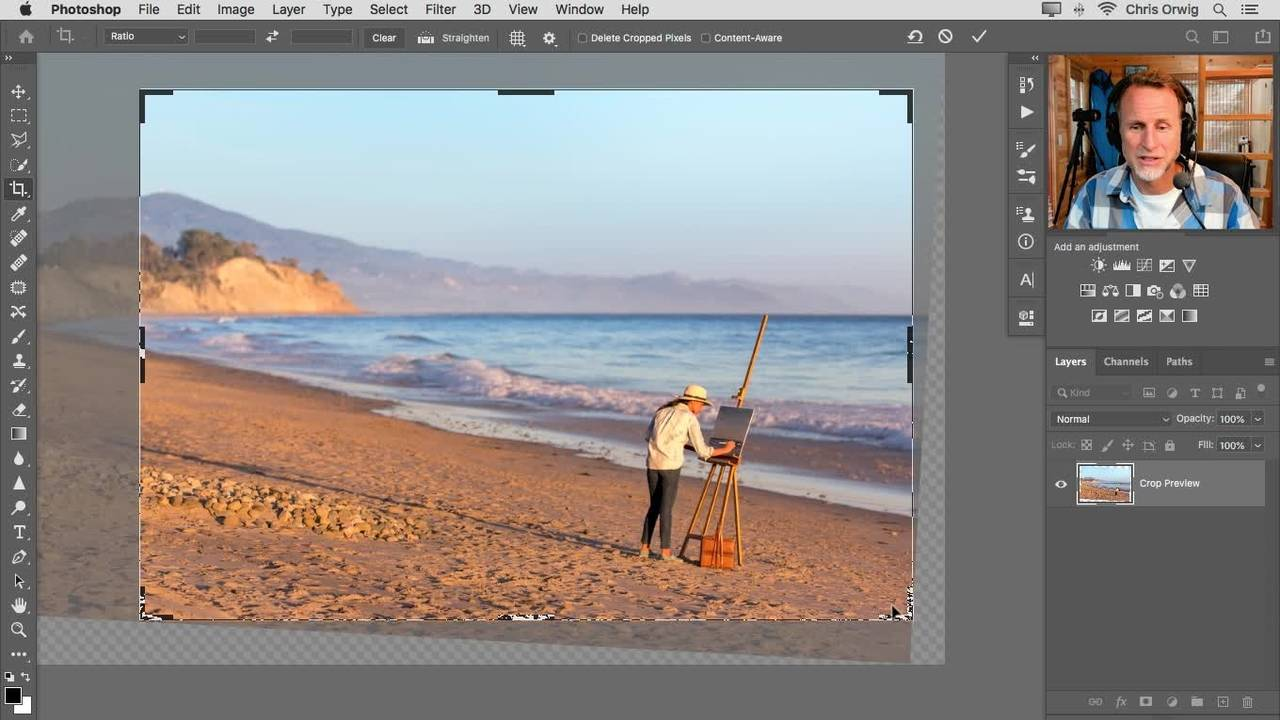Cancel the crop operation
Viewport: 1280px width, 720px height.
coord(945,37)
